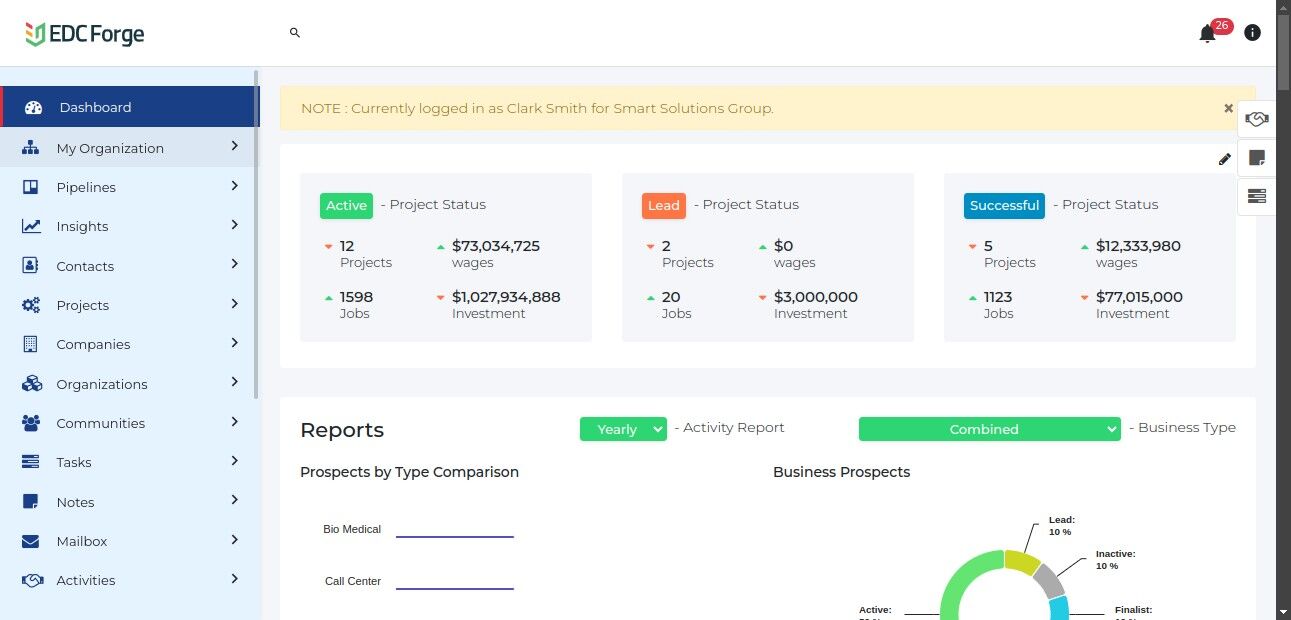Click the blue Successful status badge
This screenshot has width=1291, height=620.
point(1004,205)
